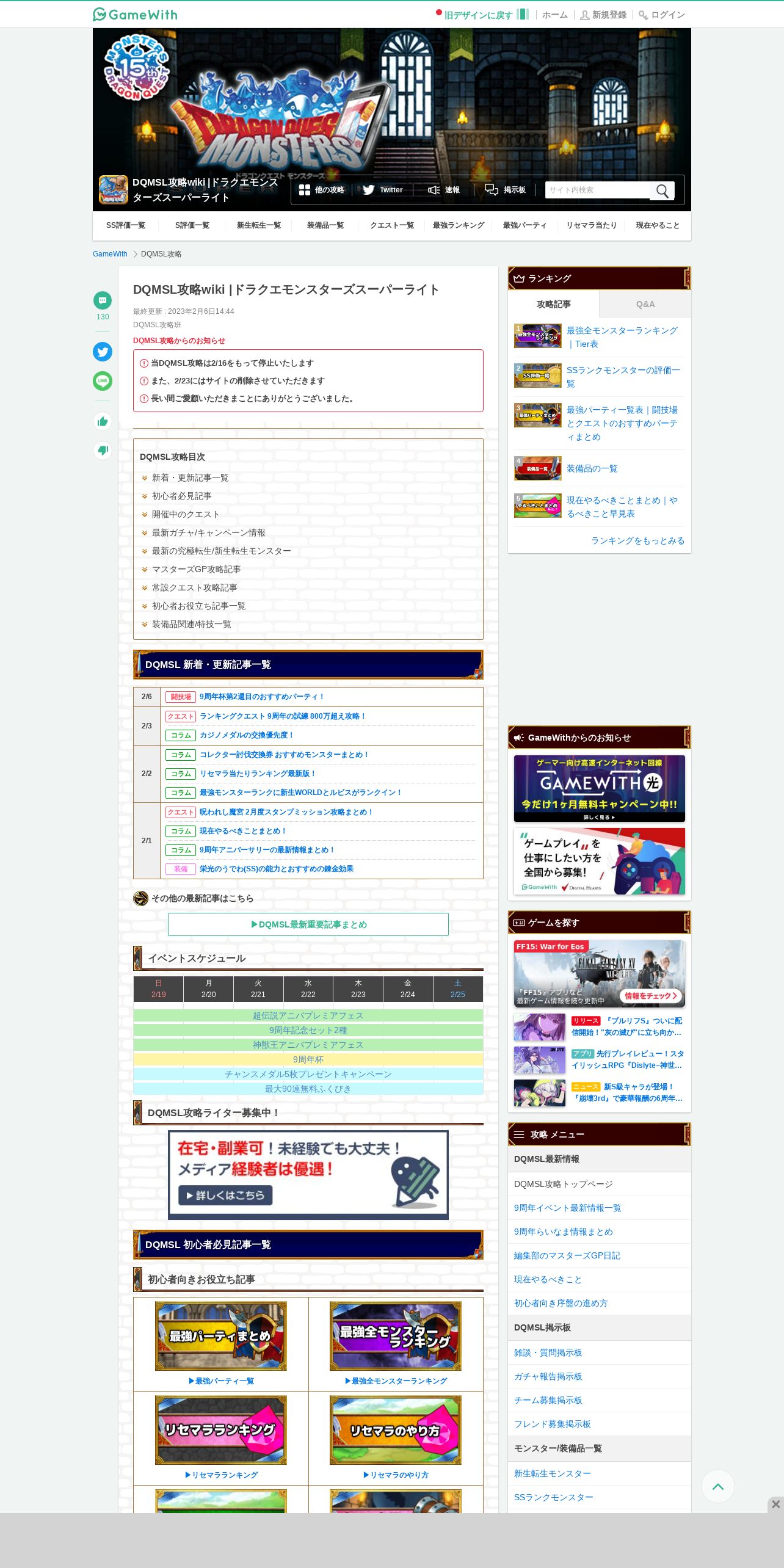Screen dimensions: 784x1568
Task: Expand 常設クエスト攻略記事 contents entry
Action: coord(194,587)
